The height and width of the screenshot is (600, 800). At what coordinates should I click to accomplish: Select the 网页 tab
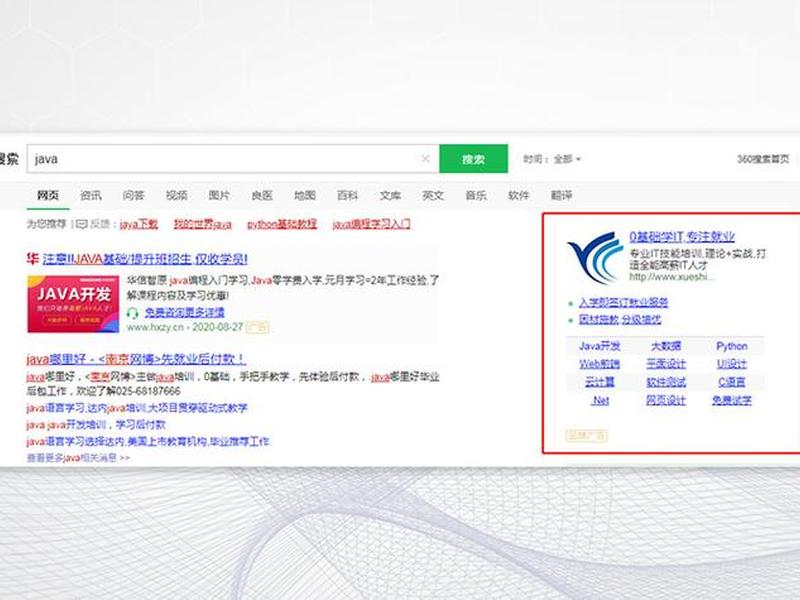click(48, 195)
